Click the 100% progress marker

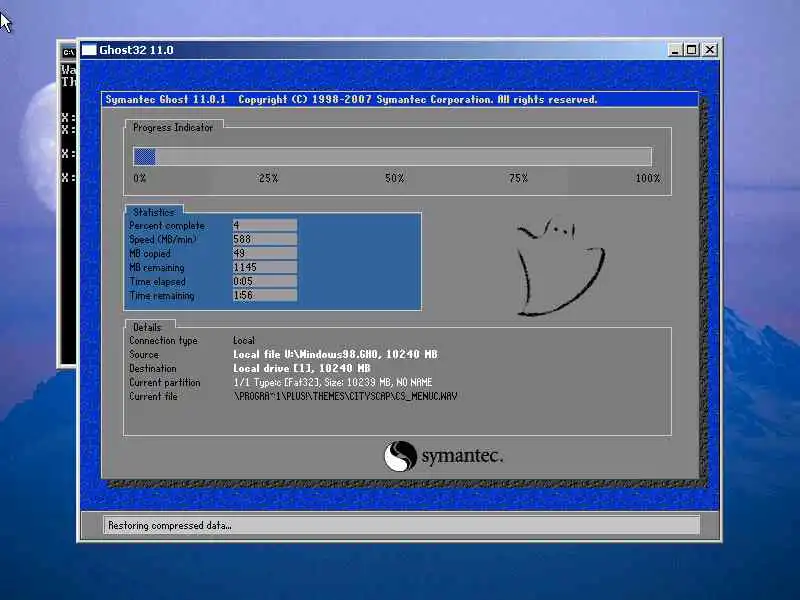648,178
